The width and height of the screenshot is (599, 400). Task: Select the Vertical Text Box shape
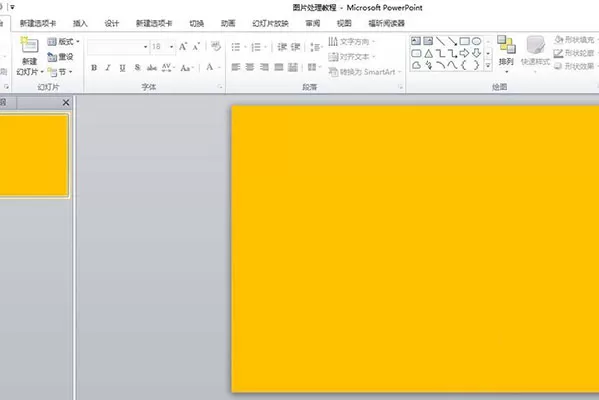click(428, 41)
